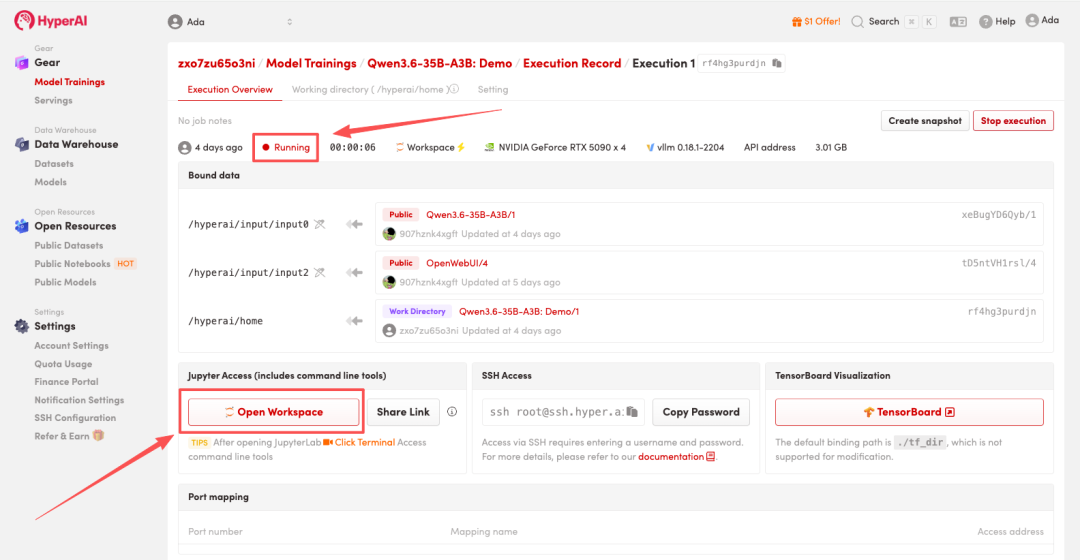The image size is (1080, 560).
Task: Expand the Ada account switcher dropdown
Action: [x=290, y=22]
